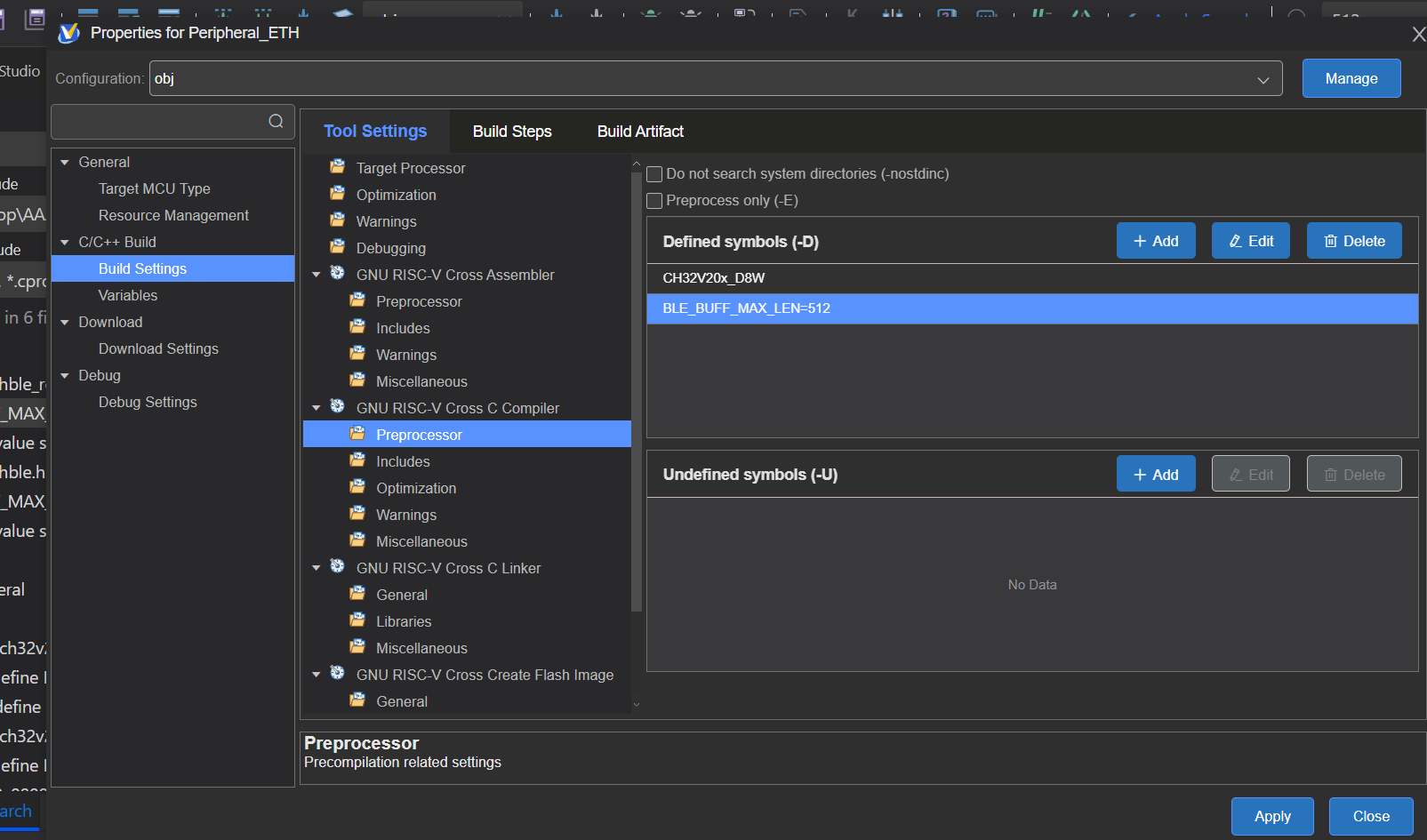
Task: Click the app logo in the Properties title bar
Action: pos(68,33)
